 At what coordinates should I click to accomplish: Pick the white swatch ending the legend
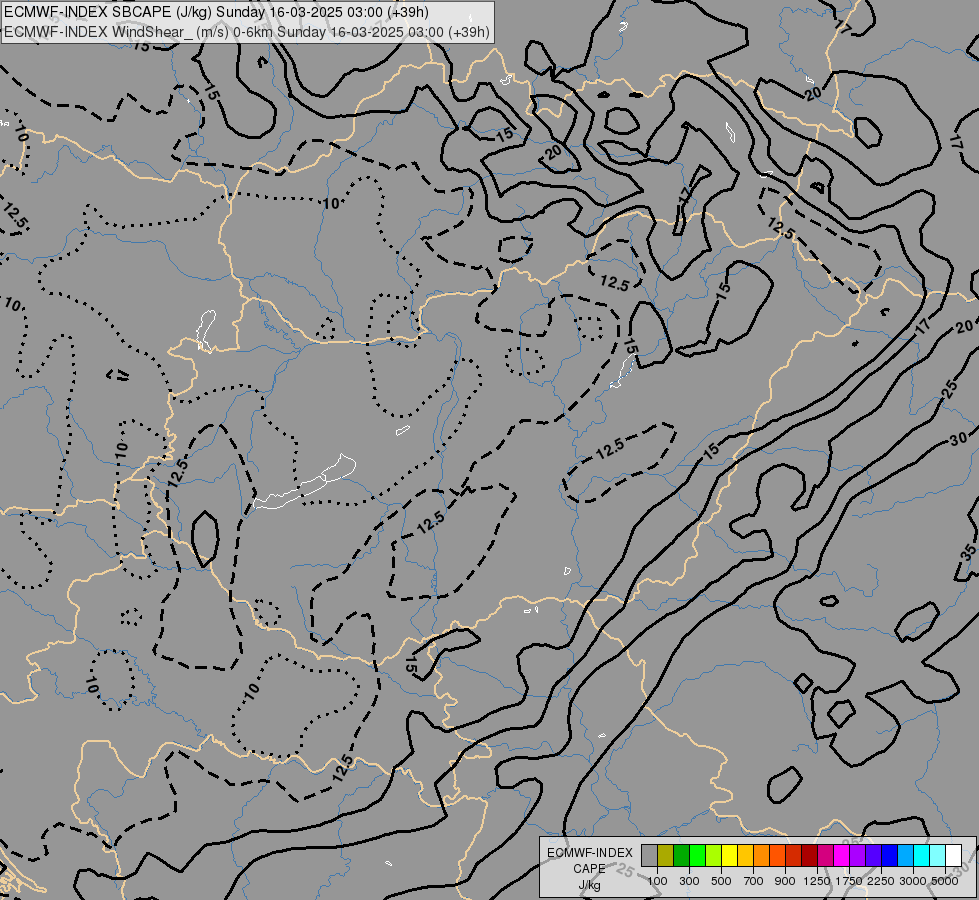(x=954, y=856)
